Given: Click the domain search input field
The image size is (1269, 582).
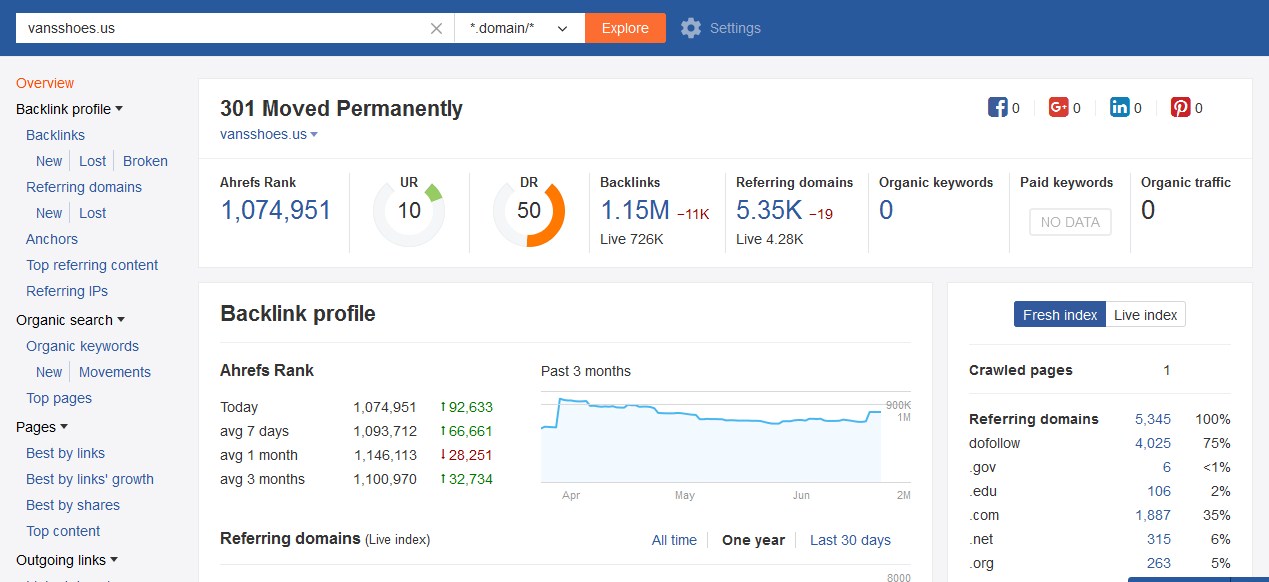Looking at the screenshot, I should tap(220, 28).
